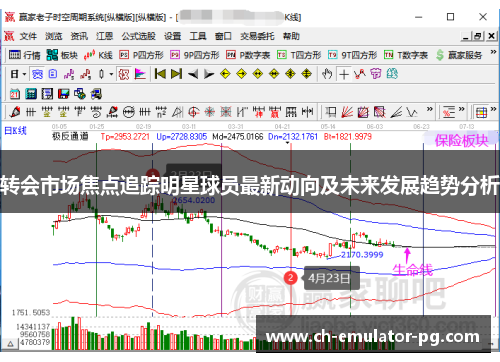The height and width of the screenshot is (362, 500).
Task: Select the hand pan tool
Action: pos(327,74)
